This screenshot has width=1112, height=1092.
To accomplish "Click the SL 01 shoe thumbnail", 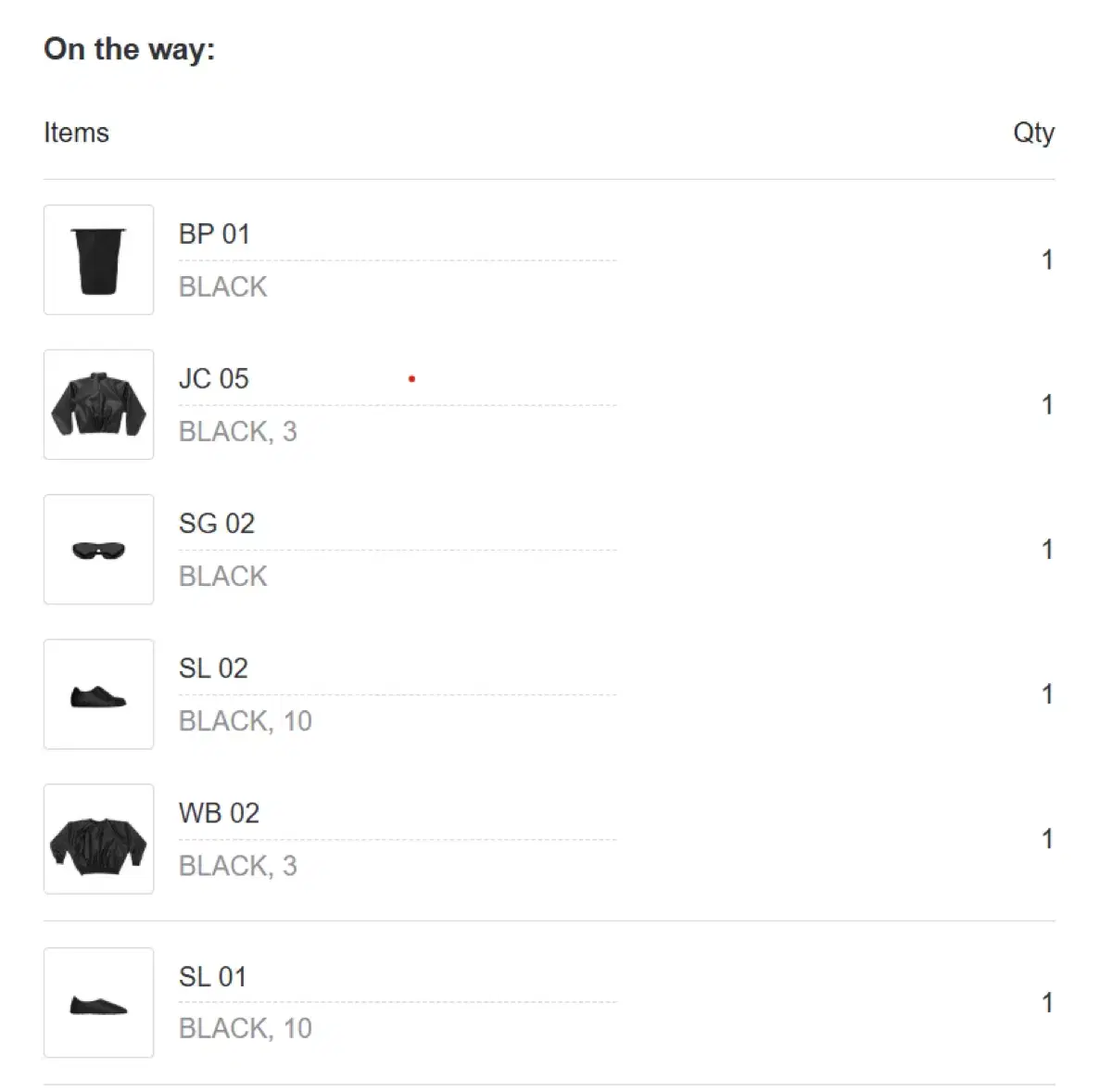I will (98, 1002).
